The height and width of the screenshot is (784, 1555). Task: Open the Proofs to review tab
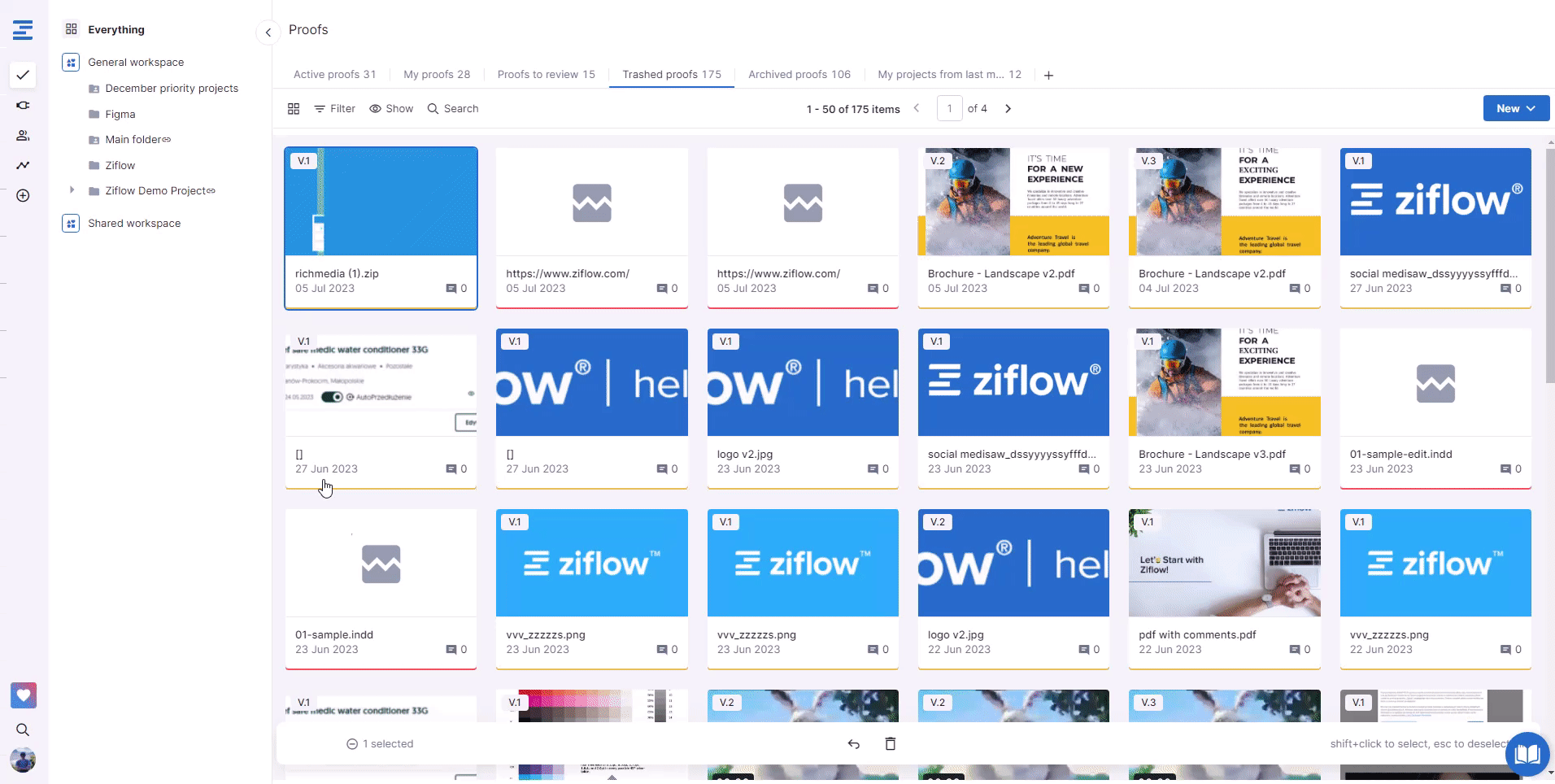[x=546, y=74]
